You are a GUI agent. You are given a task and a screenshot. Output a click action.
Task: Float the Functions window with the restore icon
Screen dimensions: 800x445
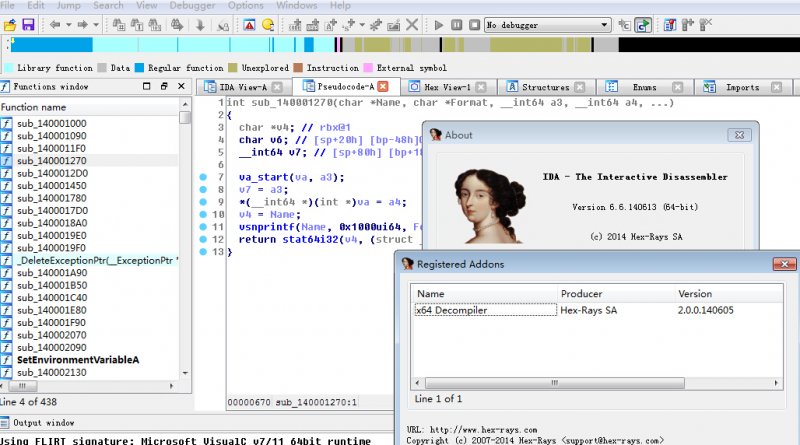point(164,86)
